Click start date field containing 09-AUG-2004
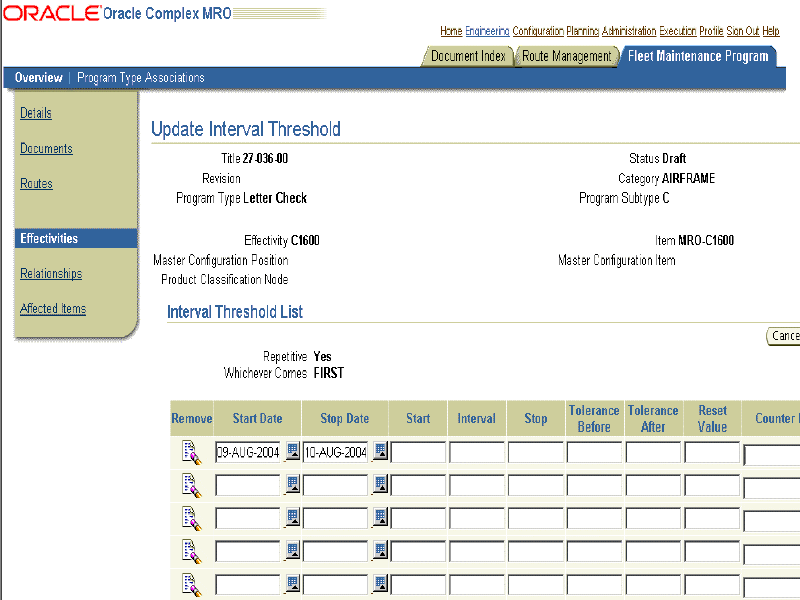 point(248,452)
